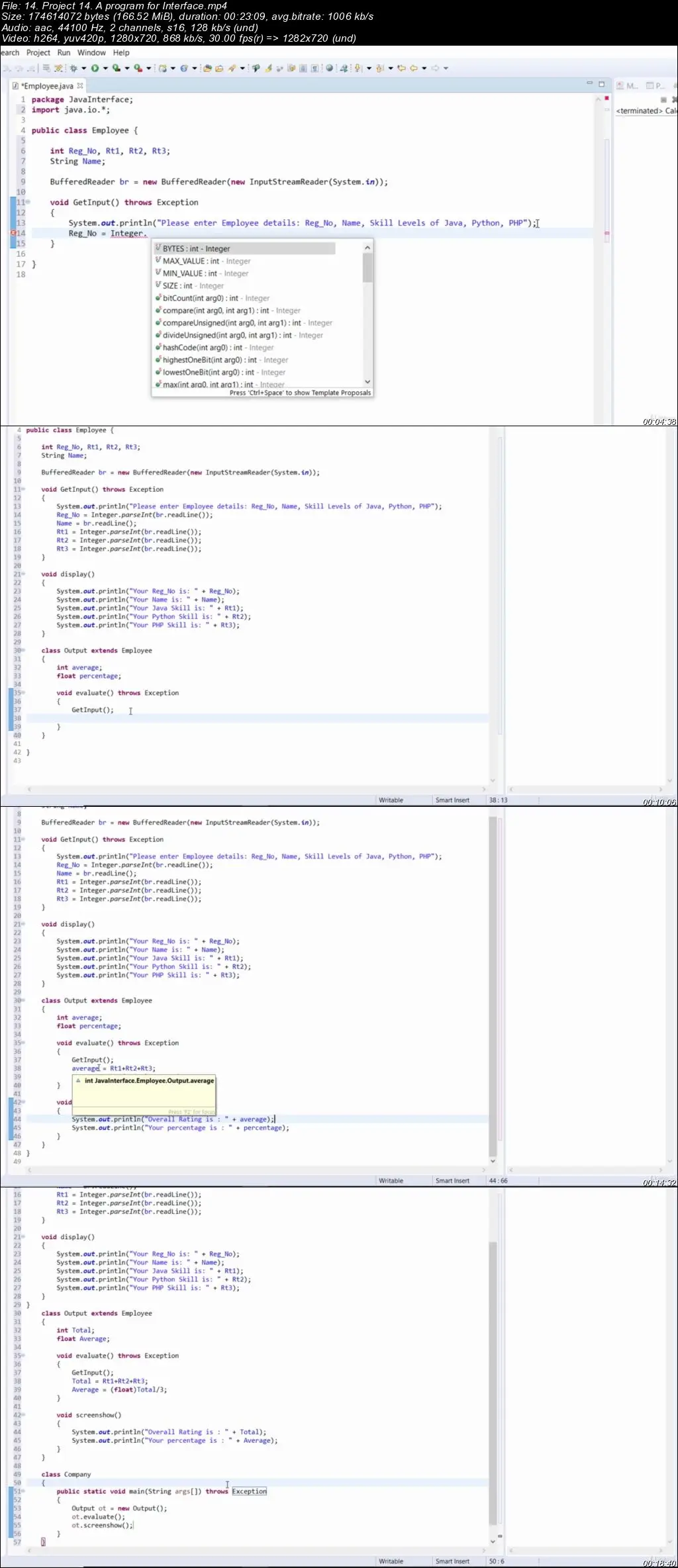
Task: Open the Window menu
Action: coord(91,53)
